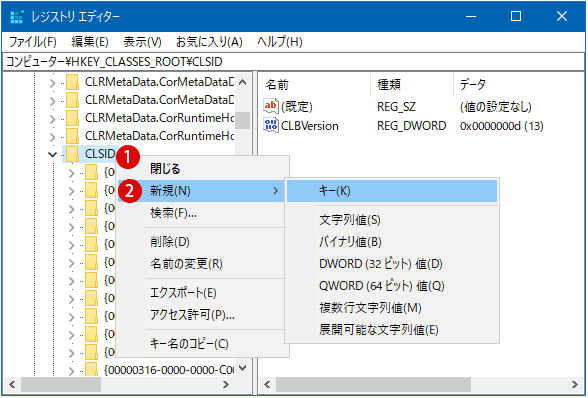Open the 編集(E) menu
The image size is (588, 398).
pos(90,42)
